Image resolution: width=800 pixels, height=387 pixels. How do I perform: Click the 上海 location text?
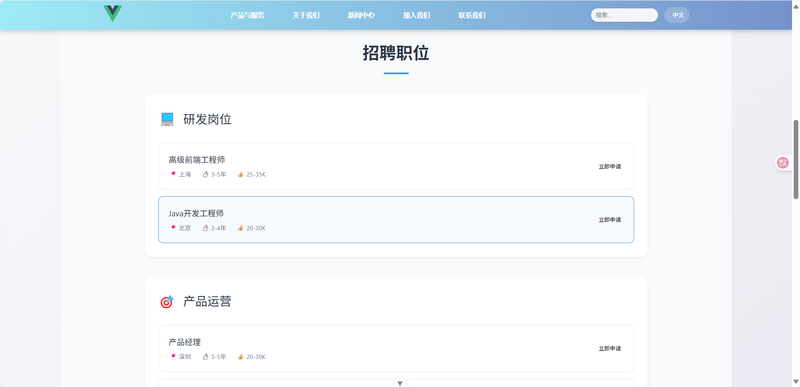(x=185, y=174)
